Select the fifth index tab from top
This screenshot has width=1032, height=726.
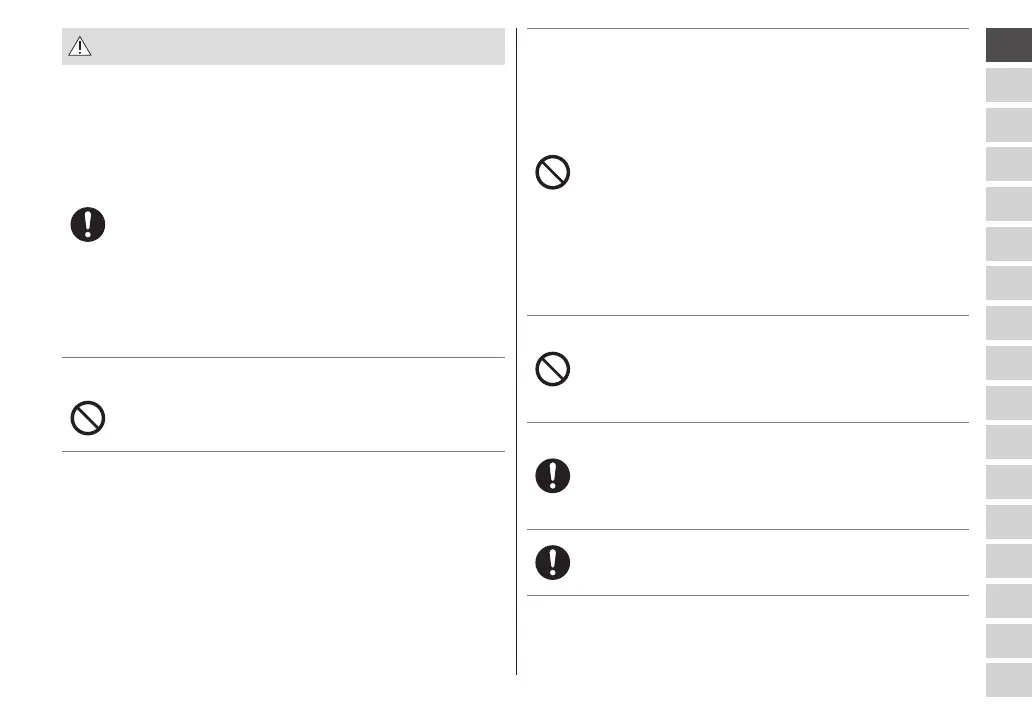(1008, 204)
